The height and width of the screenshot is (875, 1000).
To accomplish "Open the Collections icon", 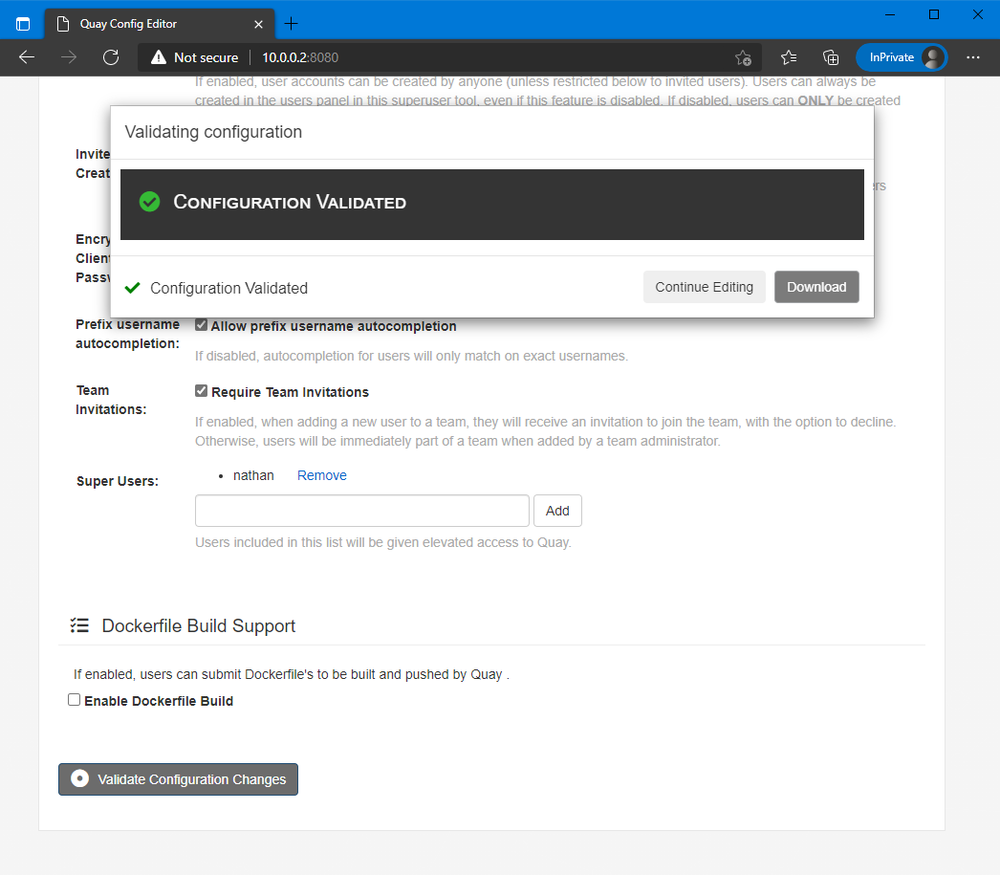I will point(831,57).
